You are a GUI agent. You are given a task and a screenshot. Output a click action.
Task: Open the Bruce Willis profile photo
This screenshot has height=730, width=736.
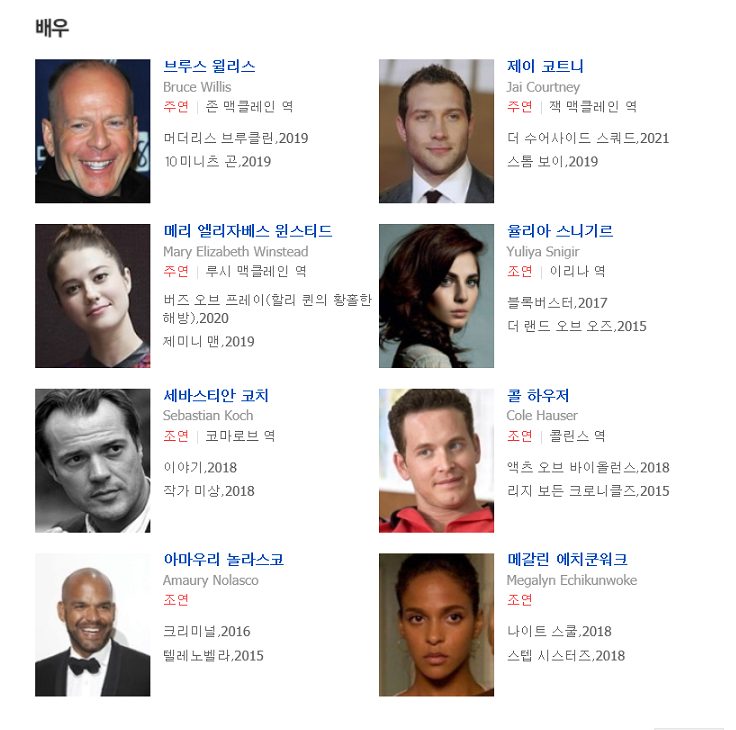point(92,131)
